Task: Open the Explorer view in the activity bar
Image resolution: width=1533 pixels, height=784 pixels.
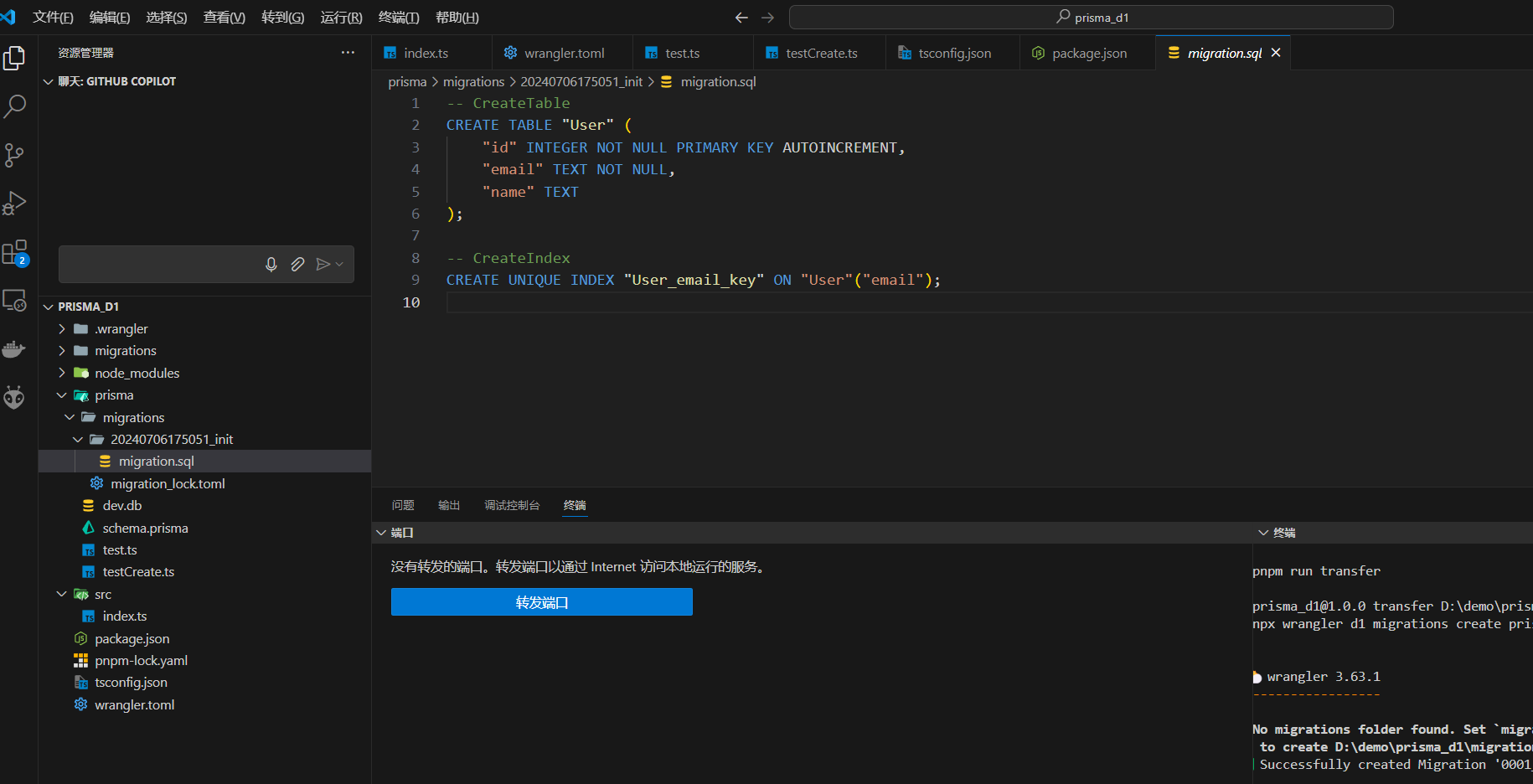Action: tap(15, 58)
